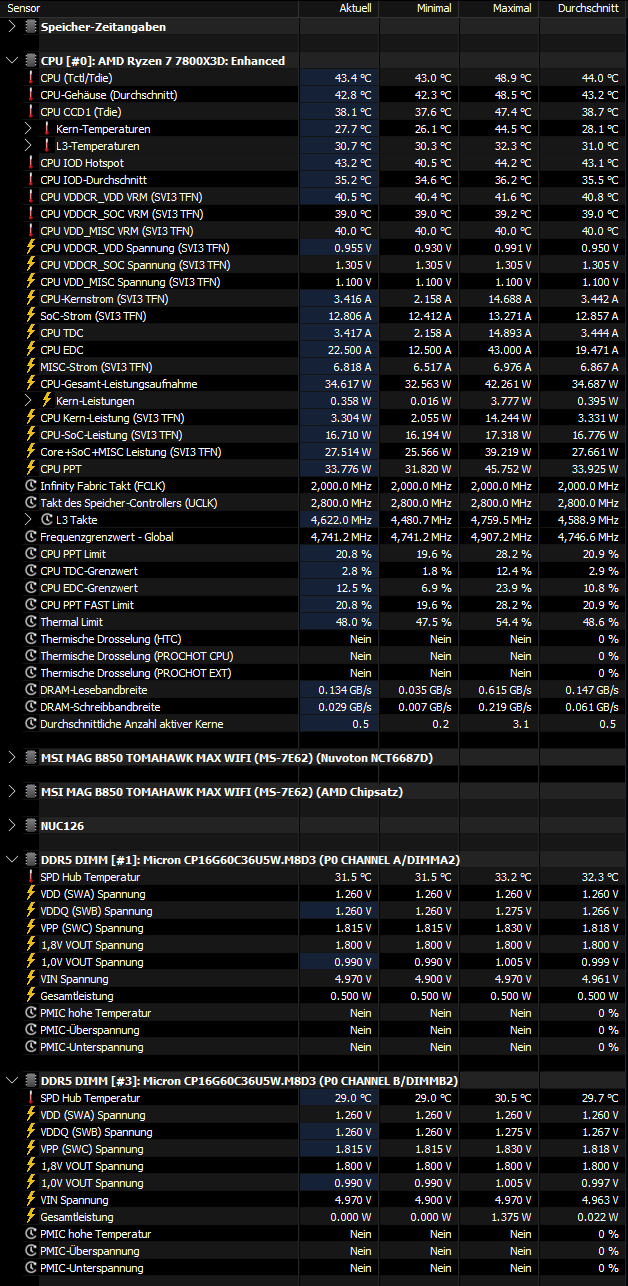Click the thermometer icon of CPU (Tctl/Tdie)
The height and width of the screenshot is (1286, 628).
coord(30,78)
